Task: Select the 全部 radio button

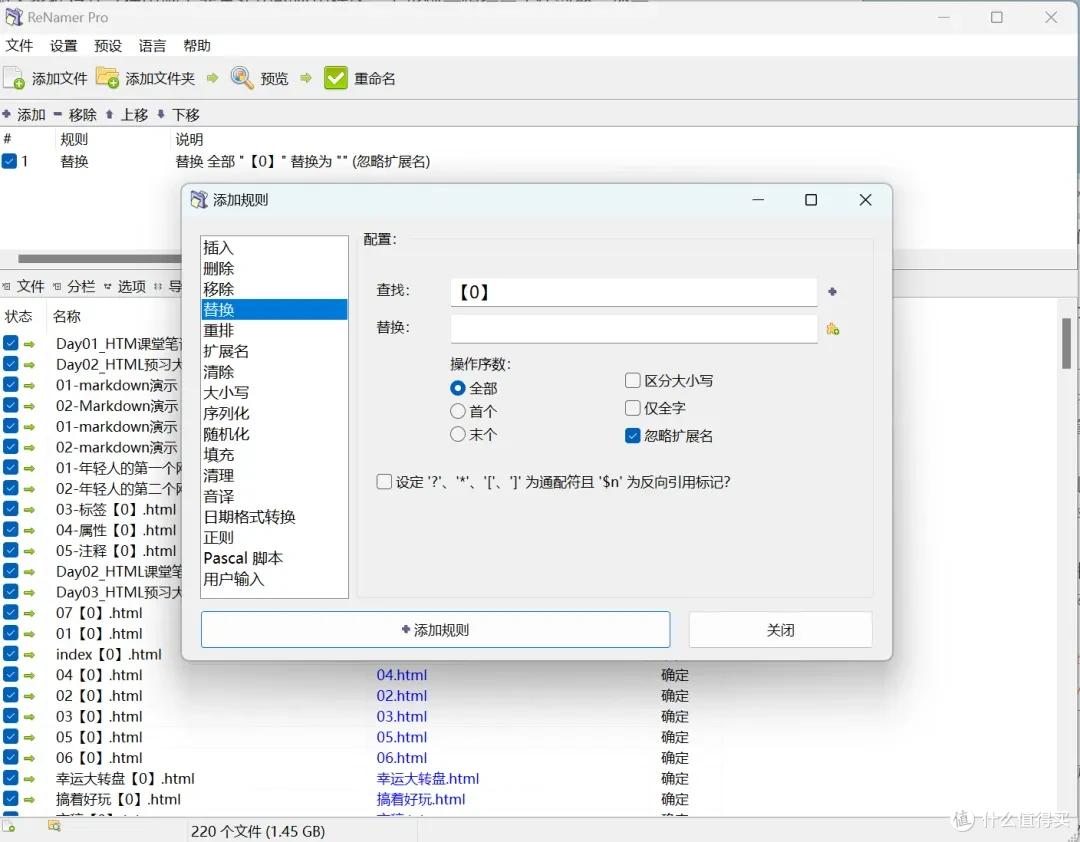Action: [457, 388]
